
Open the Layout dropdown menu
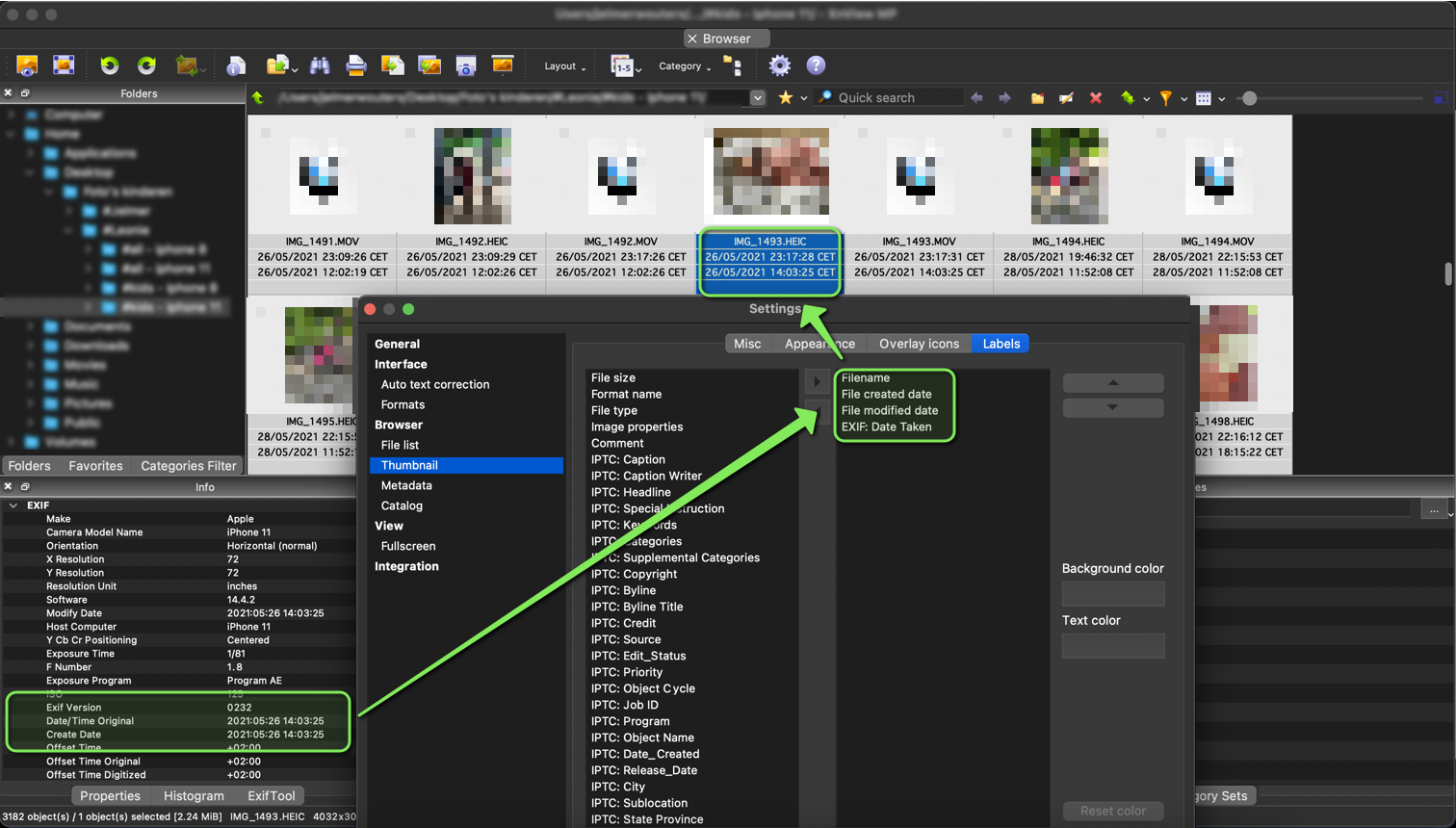click(x=564, y=66)
